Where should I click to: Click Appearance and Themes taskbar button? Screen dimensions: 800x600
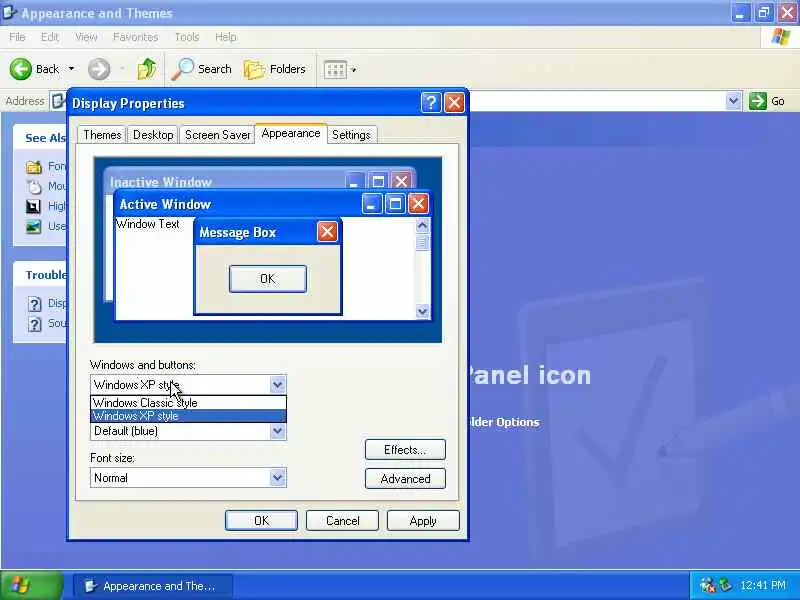tap(153, 586)
